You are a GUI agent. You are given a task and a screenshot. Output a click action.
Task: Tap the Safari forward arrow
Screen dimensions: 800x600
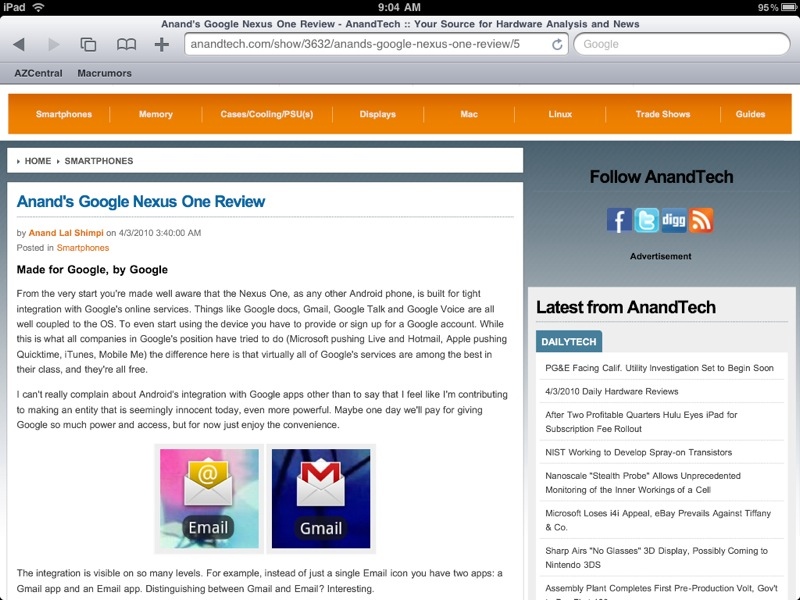coord(53,44)
